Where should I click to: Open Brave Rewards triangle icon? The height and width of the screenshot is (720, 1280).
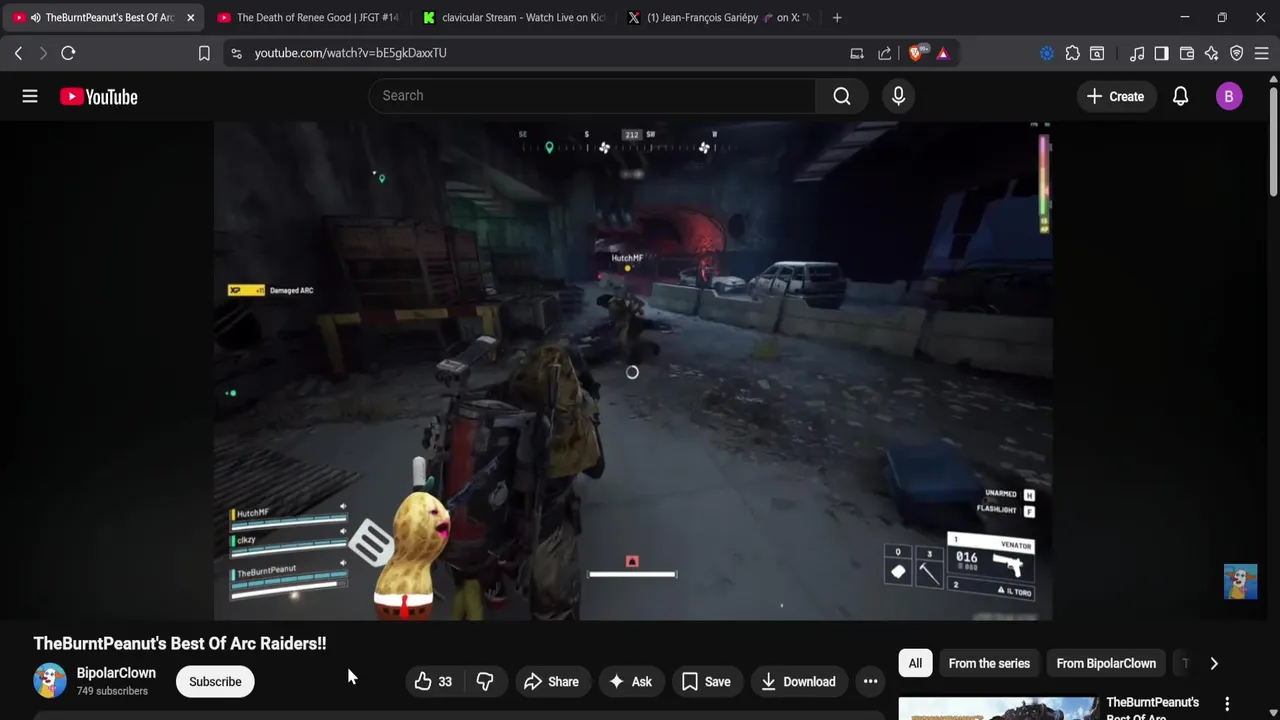tap(942, 53)
